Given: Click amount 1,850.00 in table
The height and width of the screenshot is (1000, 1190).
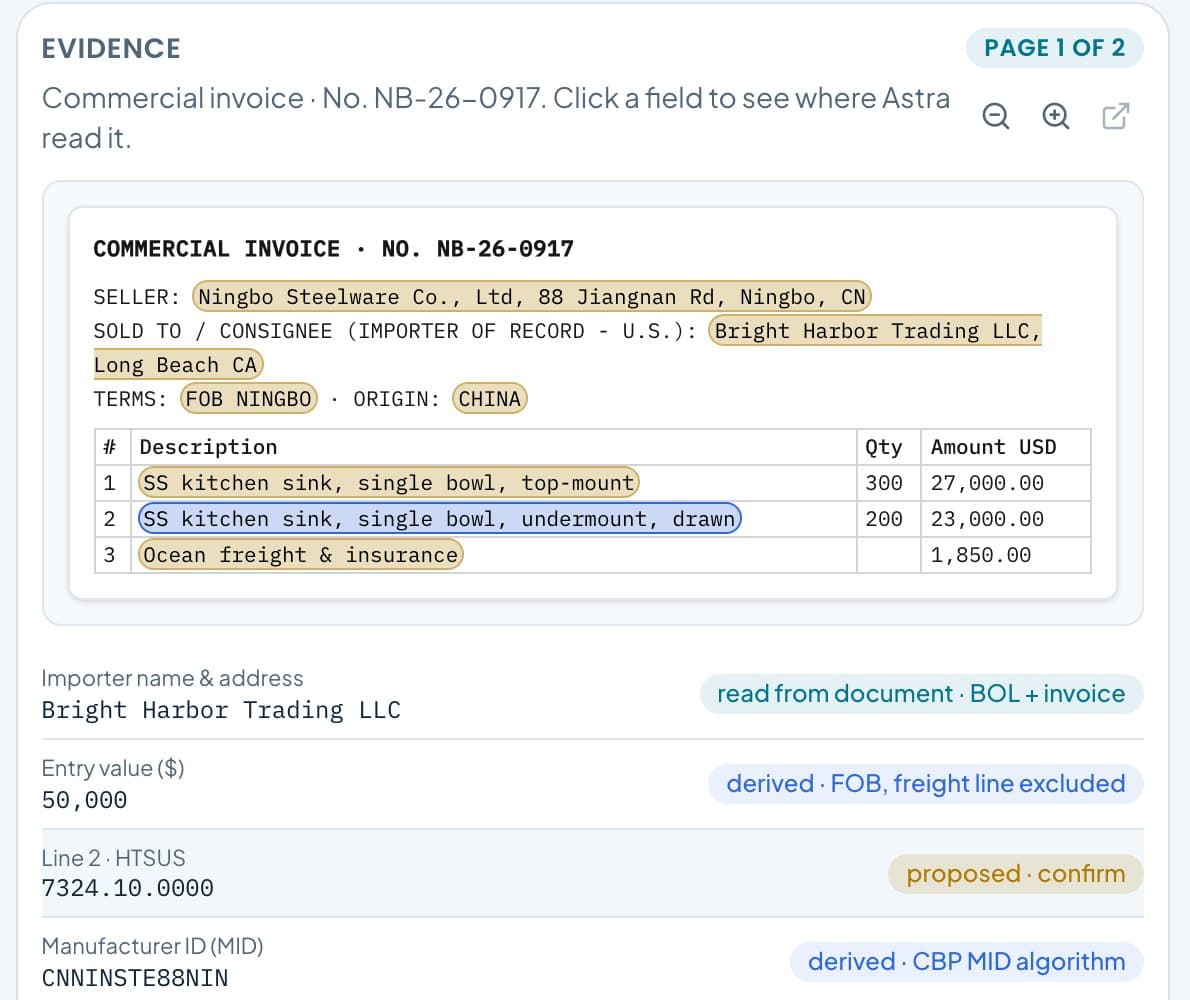Looking at the screenshot, I should [981, 555].
